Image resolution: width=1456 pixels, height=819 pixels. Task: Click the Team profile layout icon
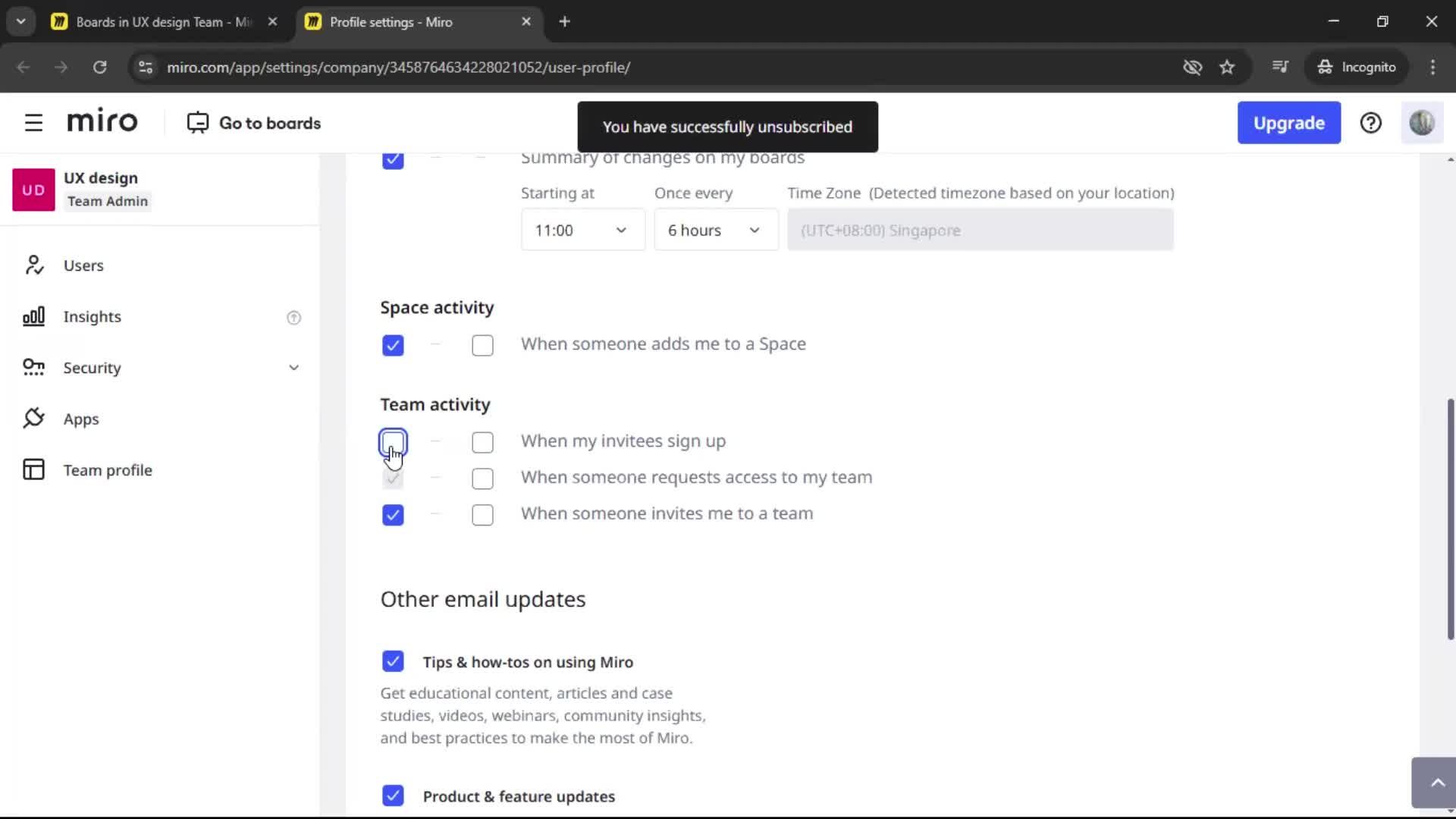33,470
